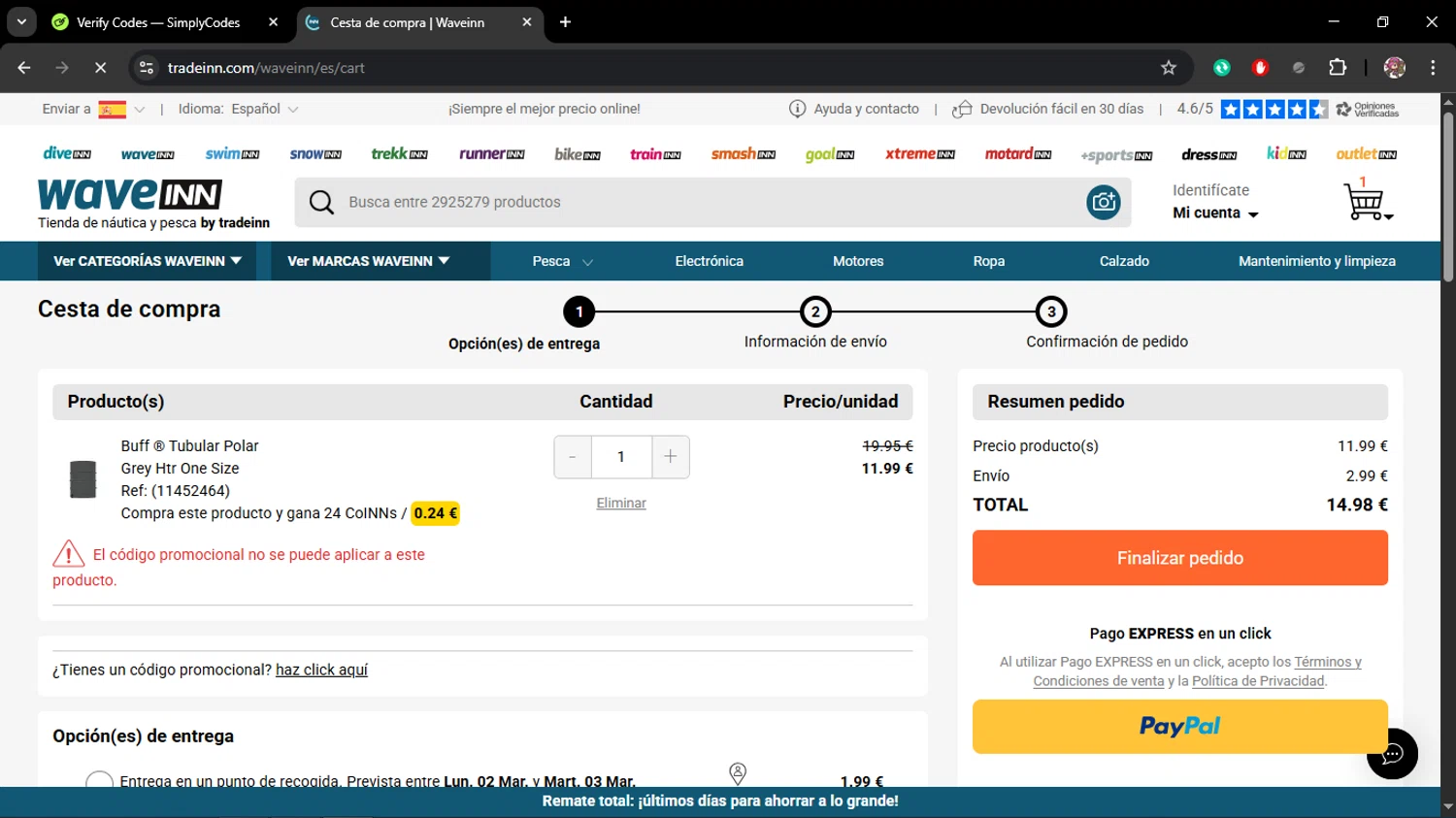The height and width of the screenshot is (818, 1456).
Task: Open the live chat bubble
Action: [x=1392, y=754]
